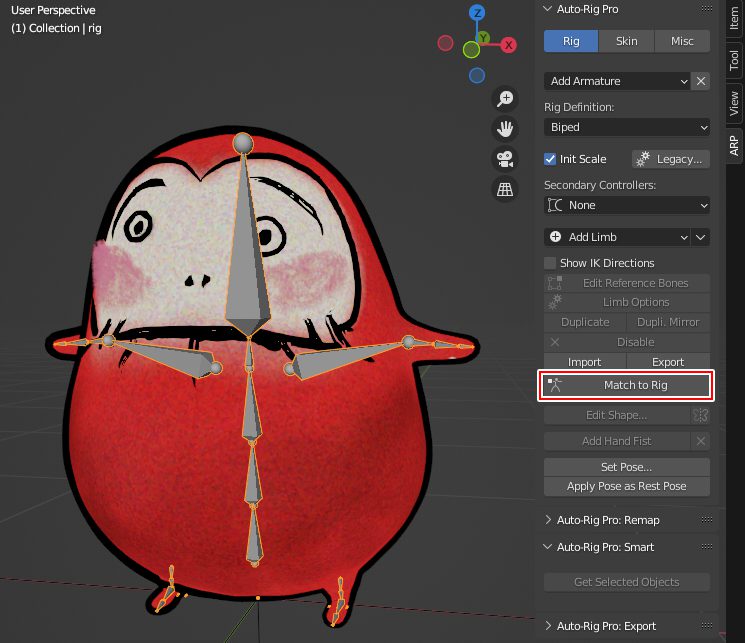Select the Item sidebar tab
Viewport: 745px width, 643px height.
pyautogui.click(x=734, y=19)
